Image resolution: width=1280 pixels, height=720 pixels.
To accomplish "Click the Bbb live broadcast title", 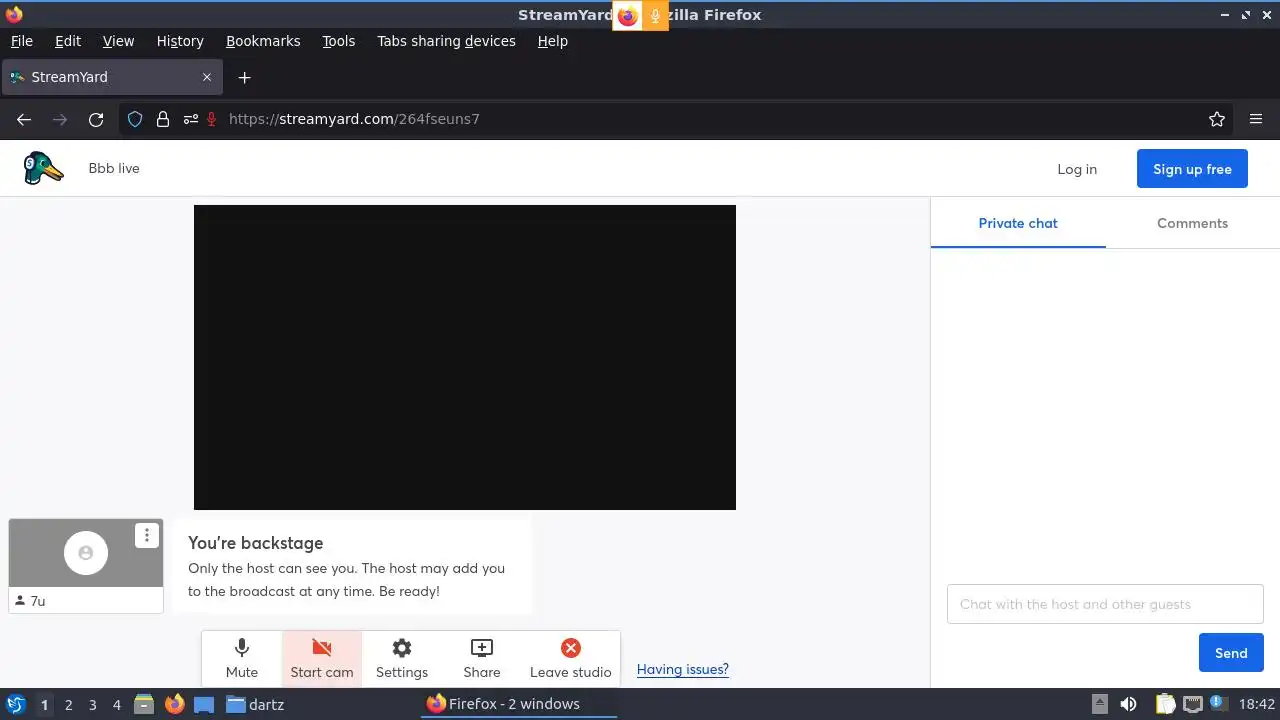I will [x=114, y=168].
